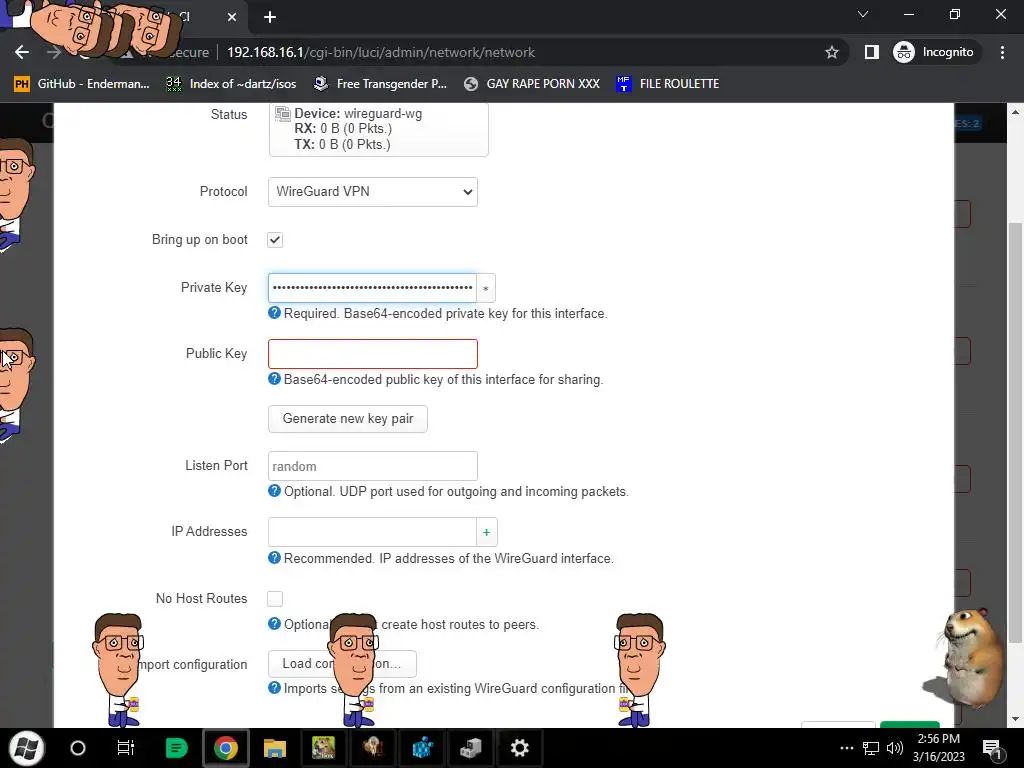Open the green chat app on taskbar

pos(176,748)
